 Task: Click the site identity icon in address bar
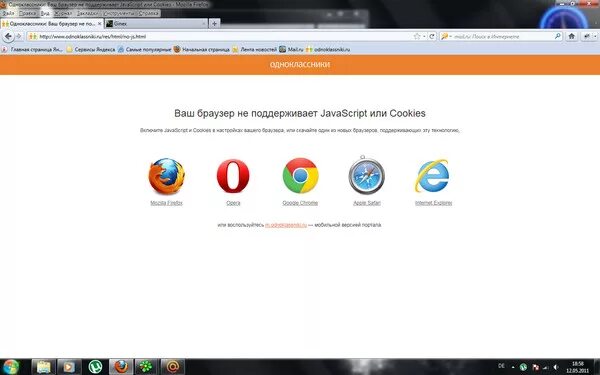33,36
